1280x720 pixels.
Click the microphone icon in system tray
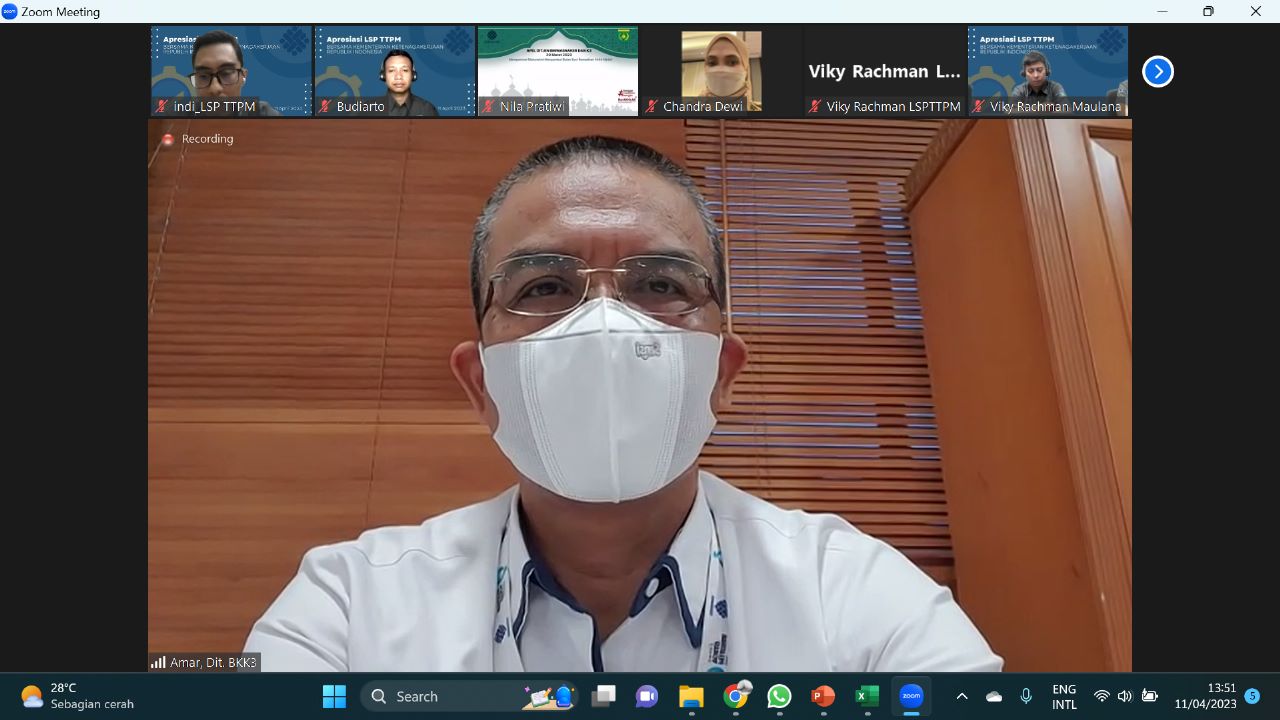coord(1026,696)
